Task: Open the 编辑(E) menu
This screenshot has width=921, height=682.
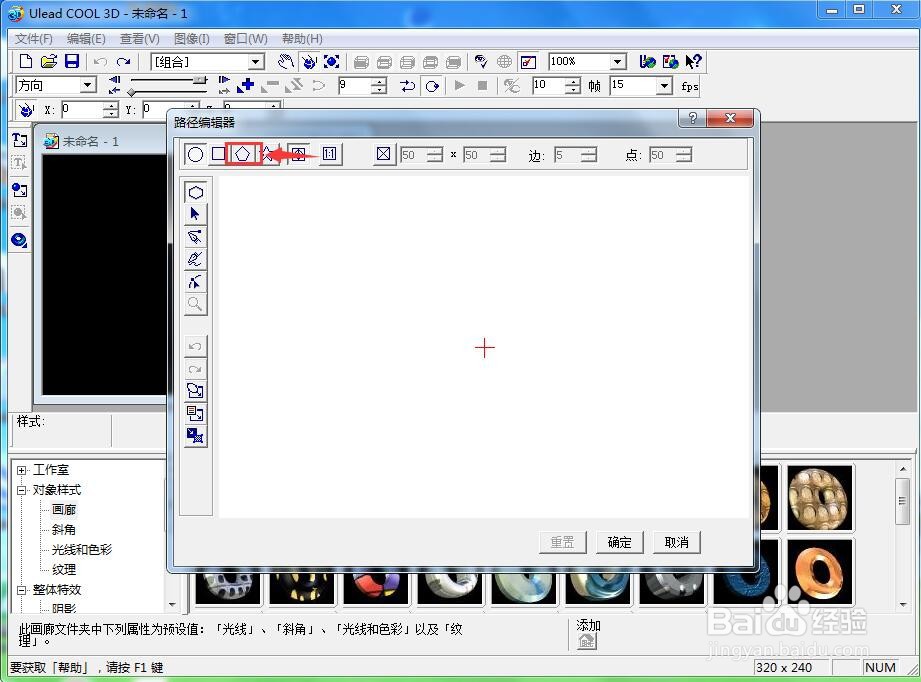Action: point(86,39)
